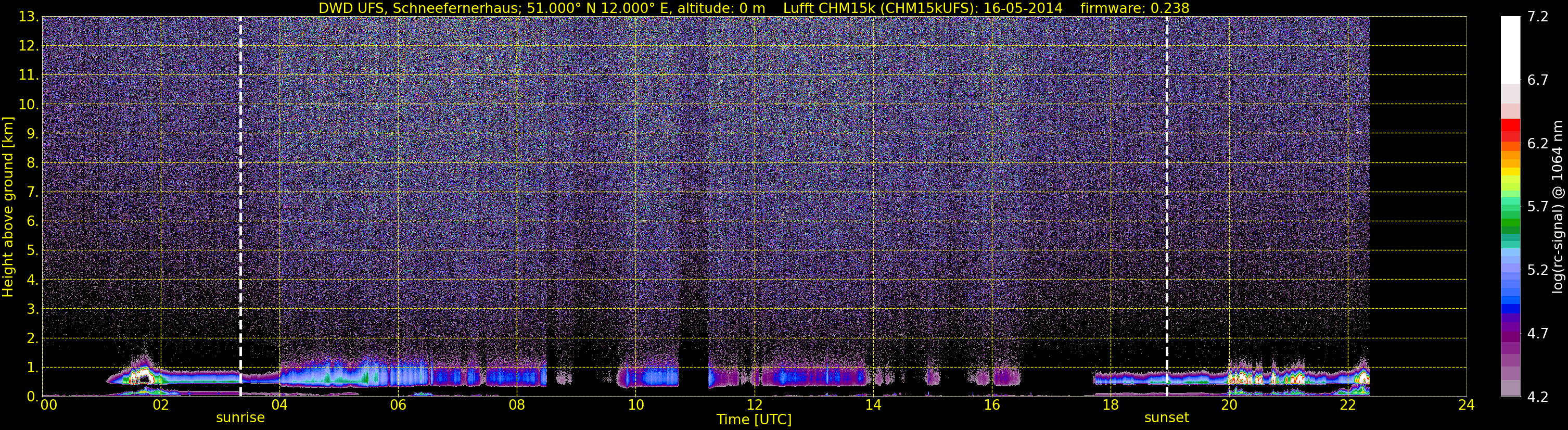Click the black no-data area after 22:20 UTC
Viewport: 1568px width, 430px height.
[1418, 207]
